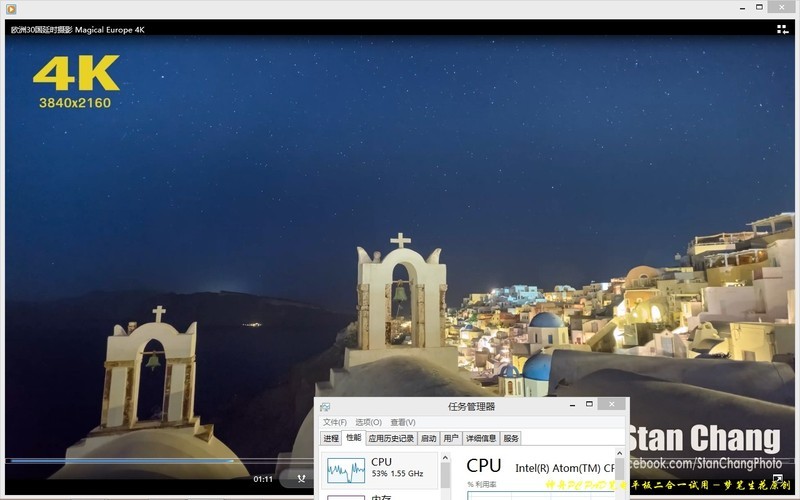The height and width of the screenshot is (500, 800).
Task: Select the CPU 53% 1.55 GHz item
Action: pyautogui.click(x=381, y=469)
